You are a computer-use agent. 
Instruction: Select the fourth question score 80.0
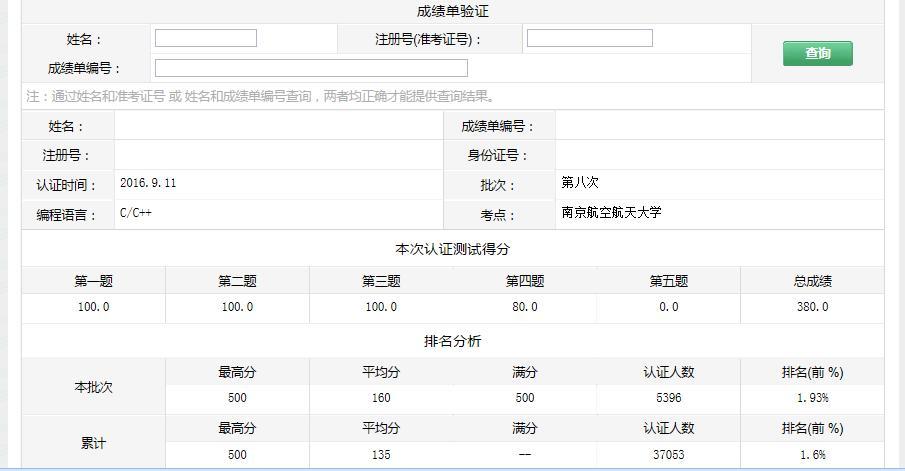[x=525, y=307]
